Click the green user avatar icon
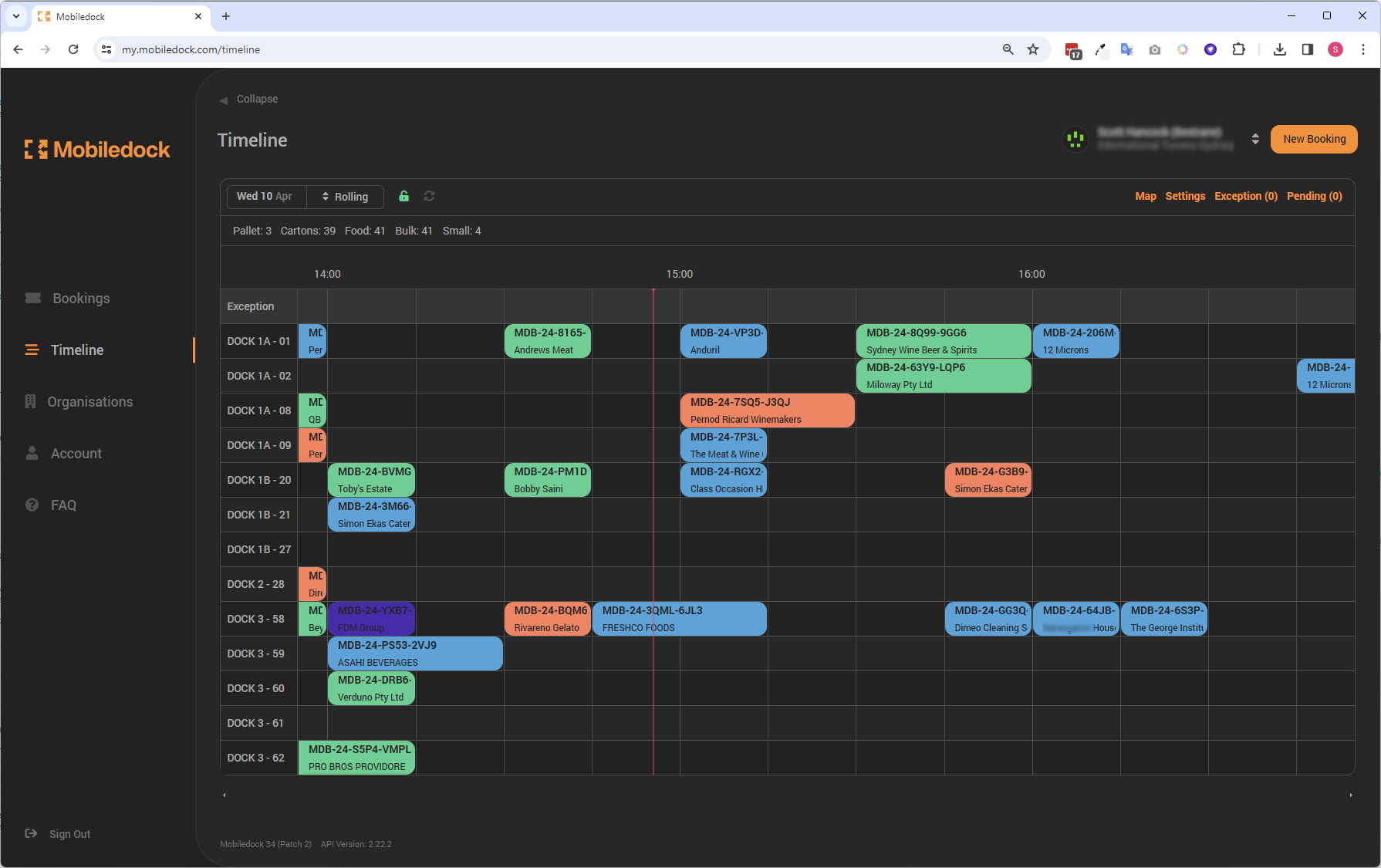 [x=1075, y=139]
